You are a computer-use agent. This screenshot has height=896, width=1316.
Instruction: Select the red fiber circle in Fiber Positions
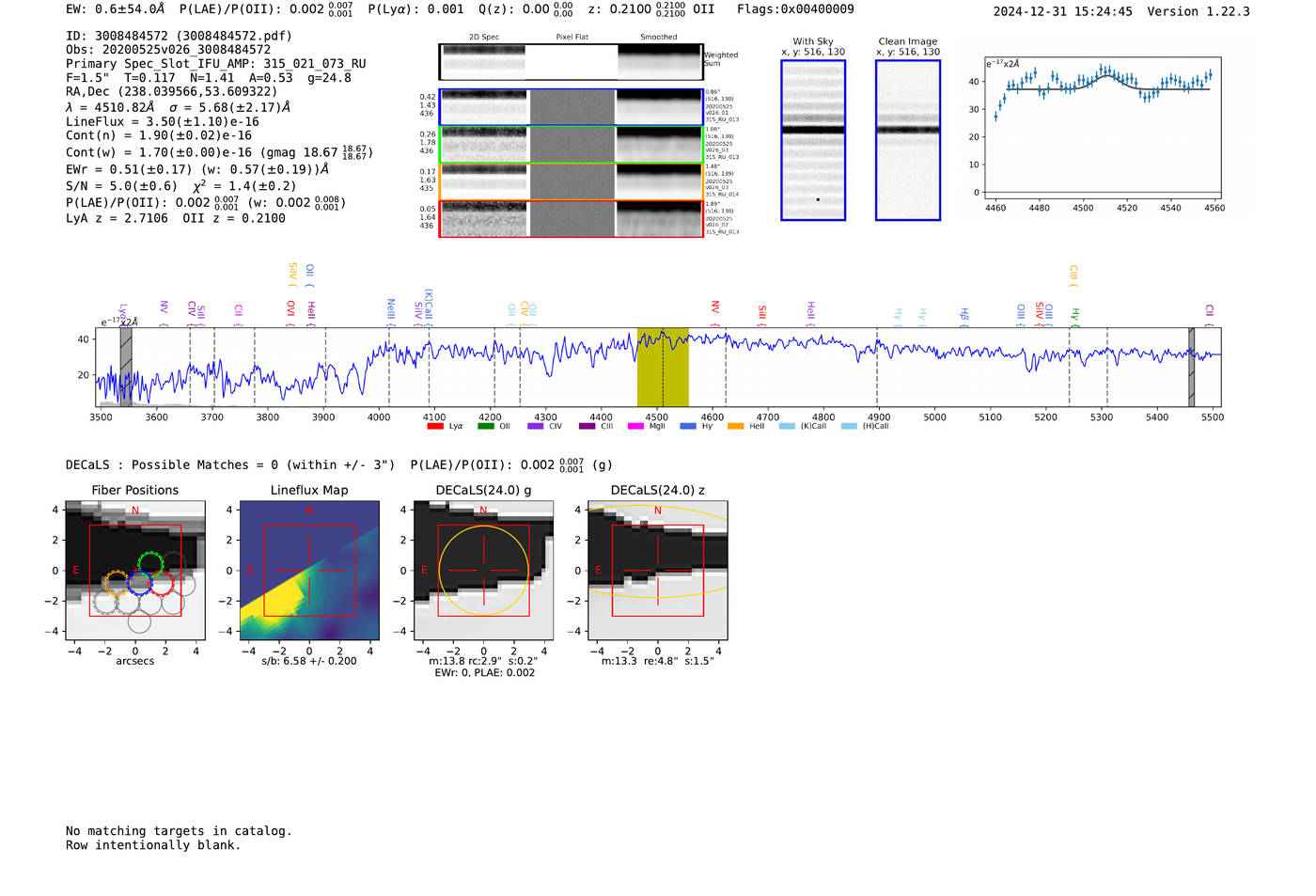click(161, 583)
